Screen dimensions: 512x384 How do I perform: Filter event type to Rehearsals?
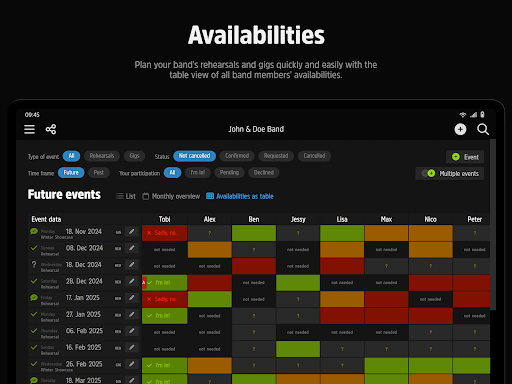pyautogui.click(x=102, y=156)
